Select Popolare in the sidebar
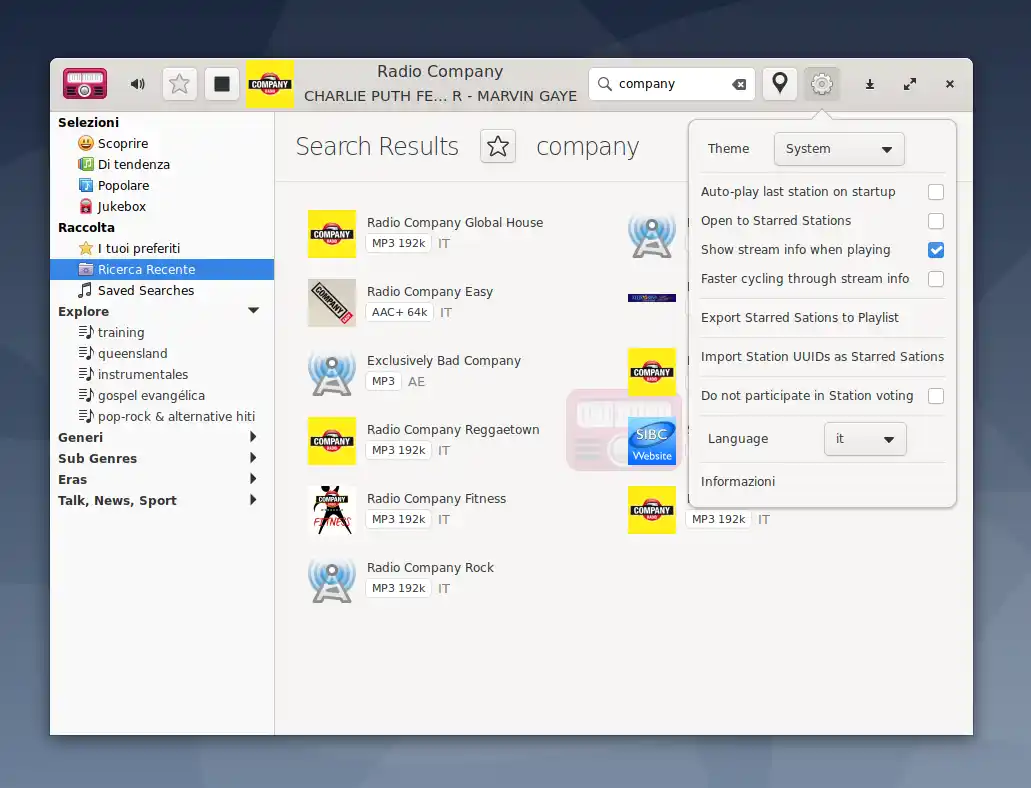Viewport: 1031px width, 788px height. [114, 185]
